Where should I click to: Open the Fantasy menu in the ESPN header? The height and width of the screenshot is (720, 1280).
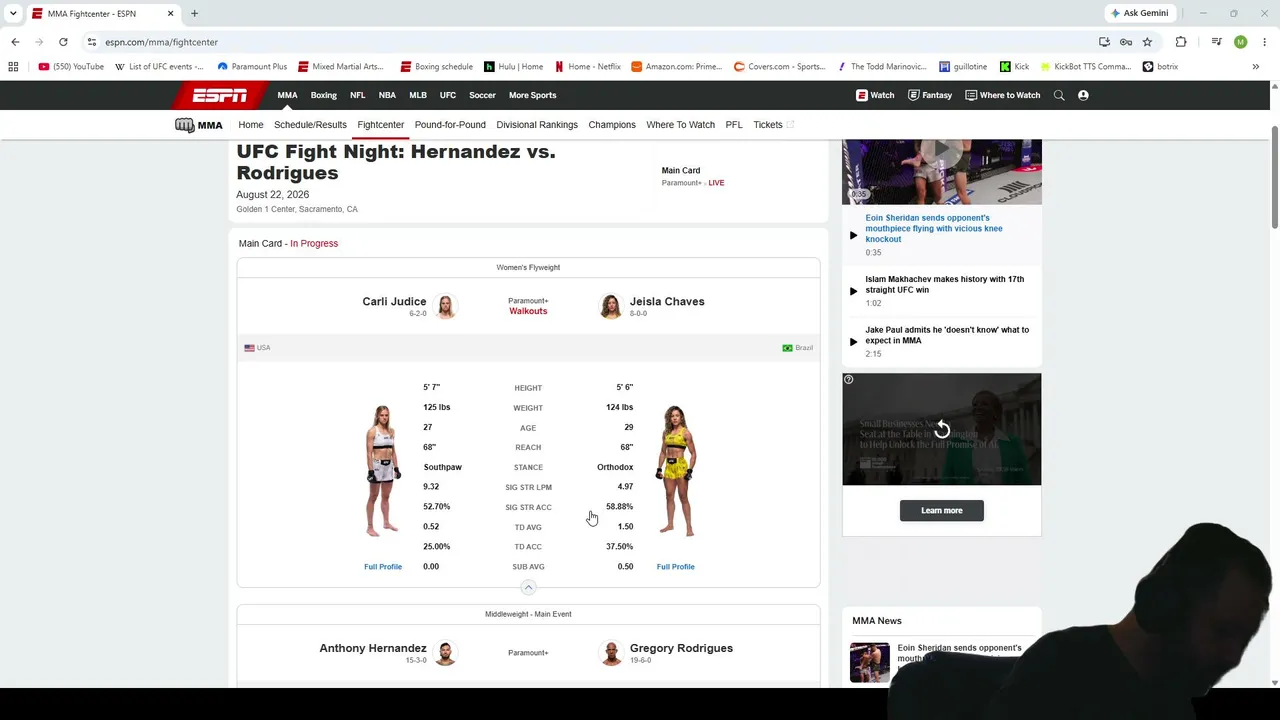pyautogui.click(x=930, y=95)
